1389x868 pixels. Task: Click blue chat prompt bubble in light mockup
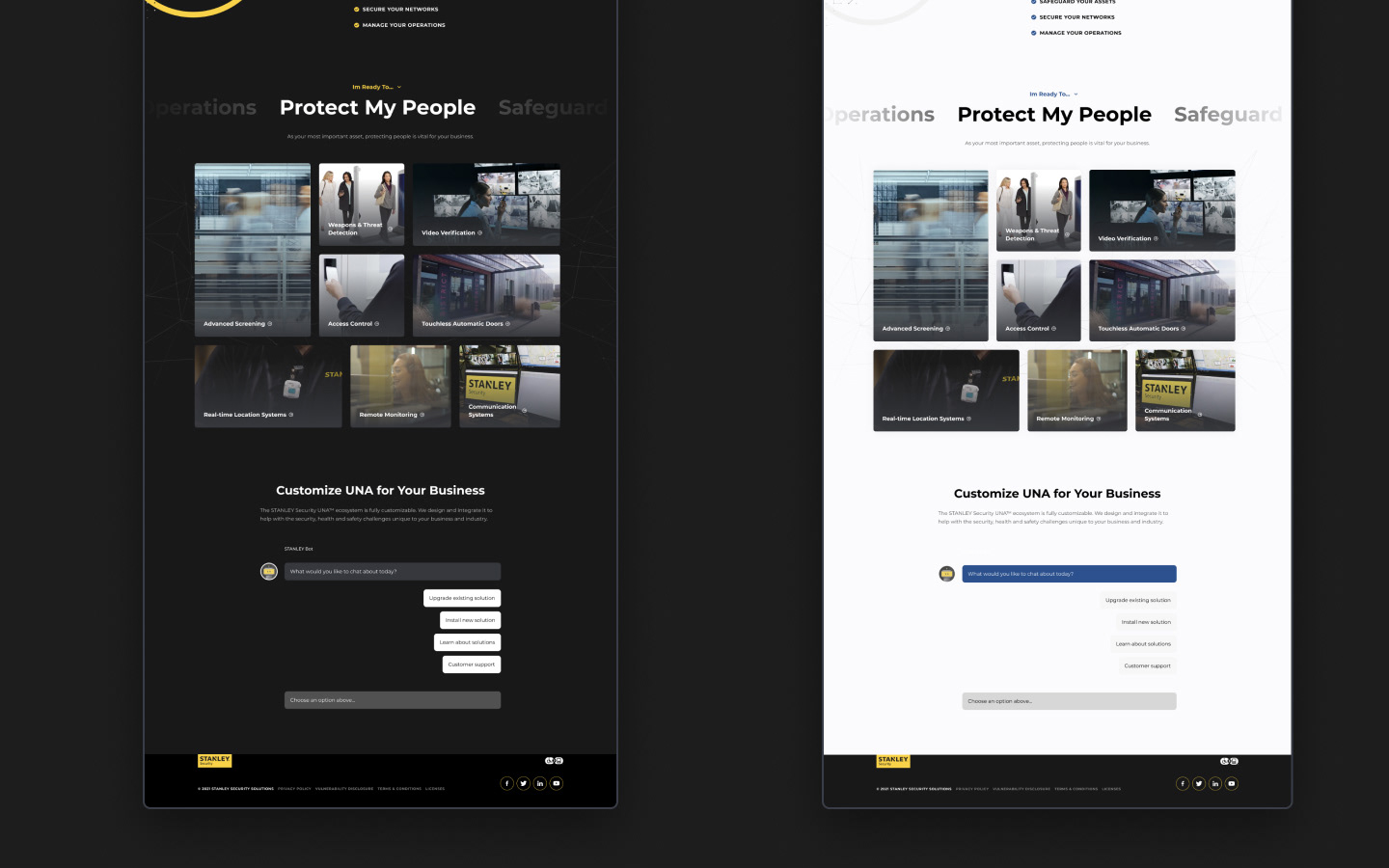click(1070, 574)
